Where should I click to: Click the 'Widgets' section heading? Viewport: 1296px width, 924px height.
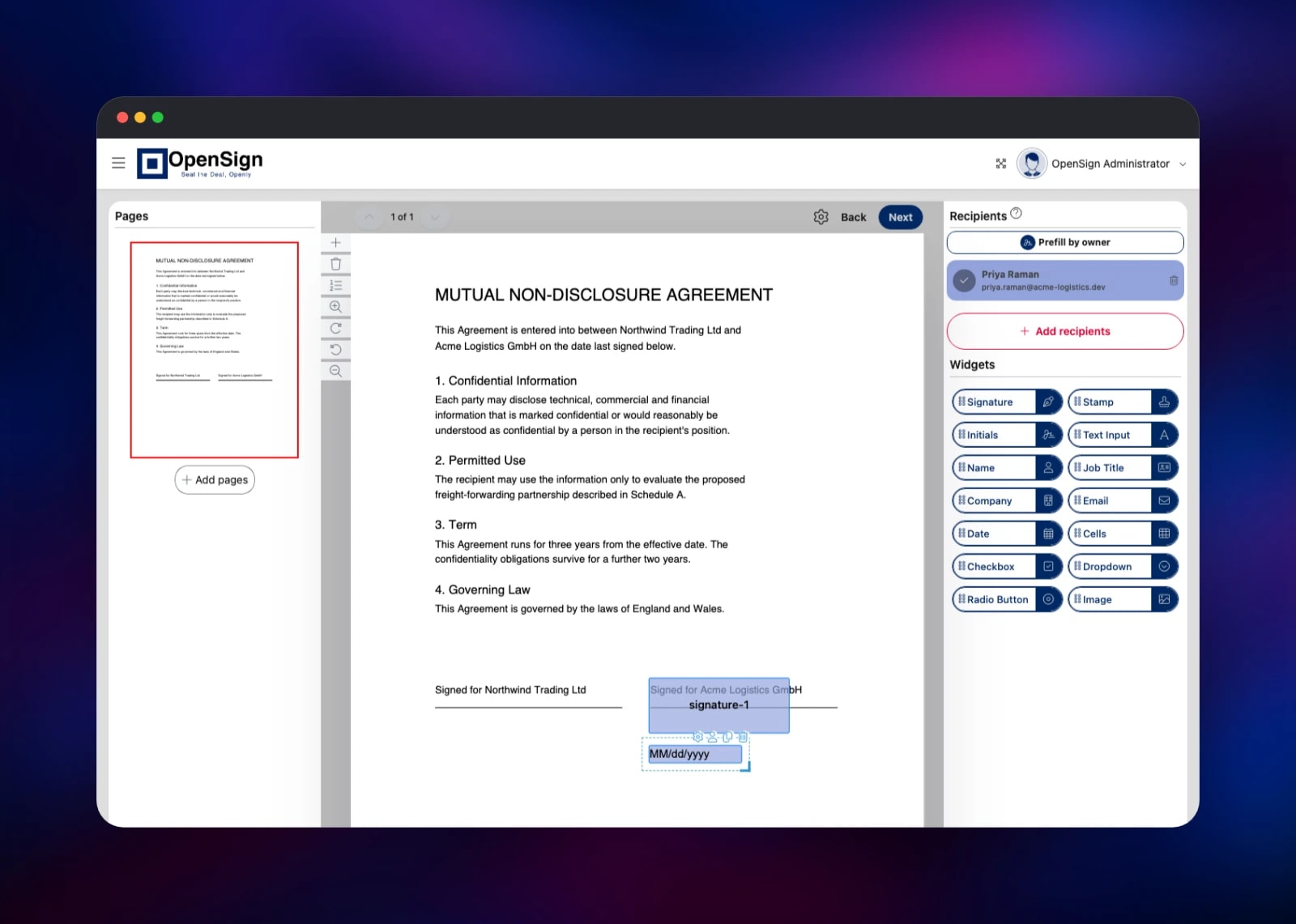coord(972,364)
